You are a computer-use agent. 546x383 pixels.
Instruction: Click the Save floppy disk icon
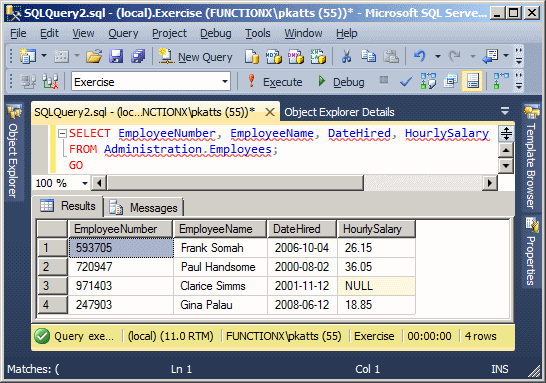point(116,56)
